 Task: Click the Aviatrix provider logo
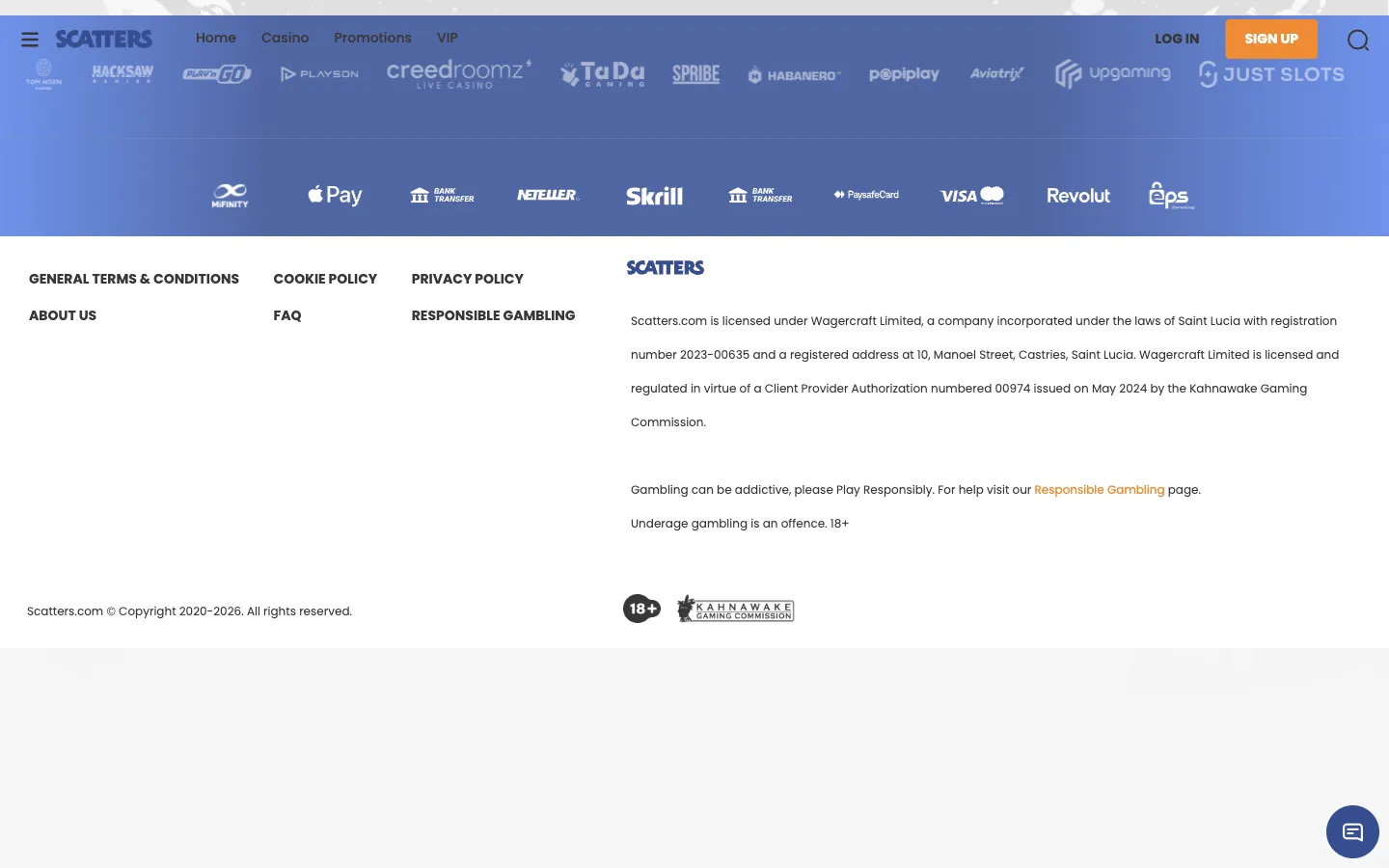coord(997,73)
